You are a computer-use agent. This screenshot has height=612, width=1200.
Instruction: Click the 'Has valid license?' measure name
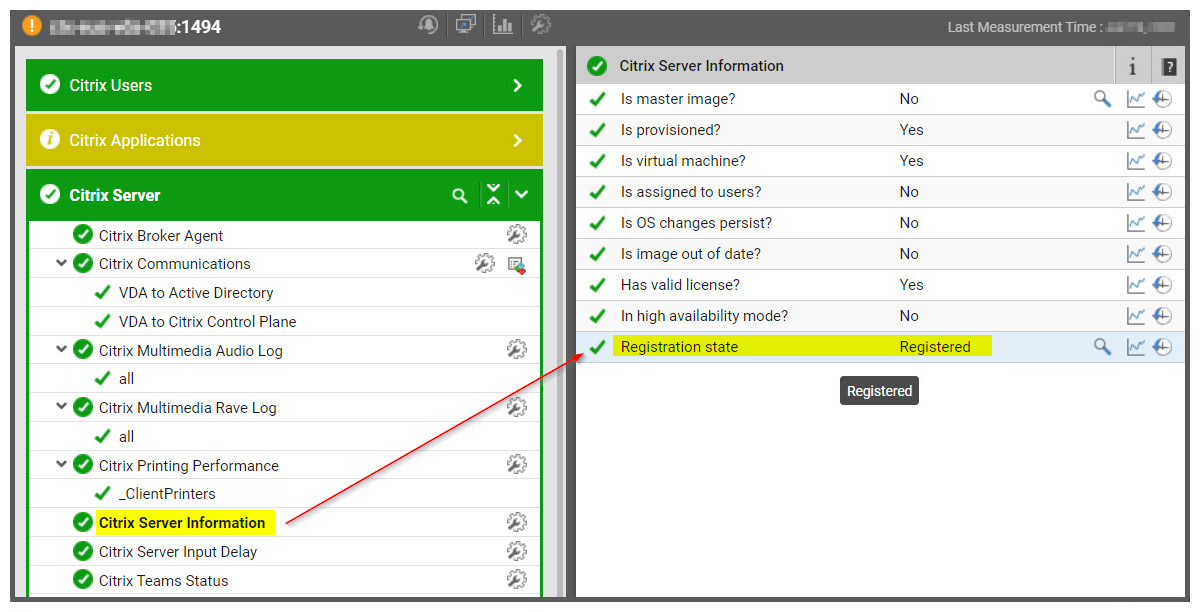pos(680,285)
